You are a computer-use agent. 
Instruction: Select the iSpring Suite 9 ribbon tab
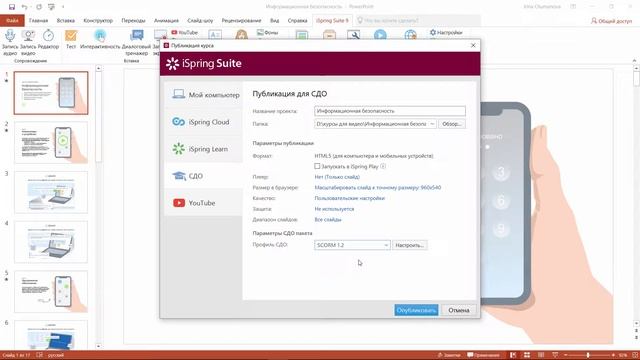pos(332,20)
